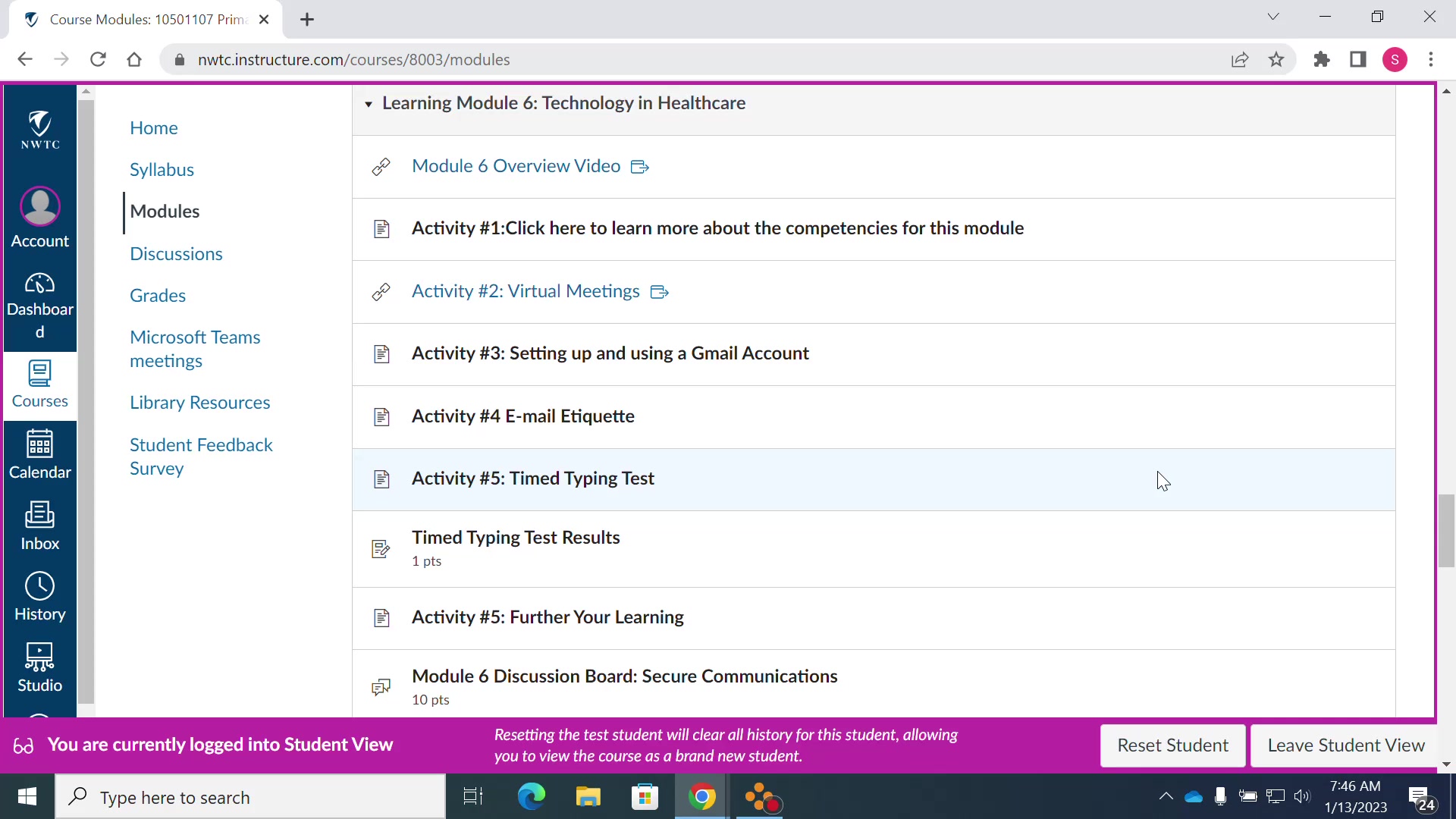Image resolution: width=1456 pixels, height=819 pixels.
Task: Open Grades in the course navigation
Action: tap(158, 295)
